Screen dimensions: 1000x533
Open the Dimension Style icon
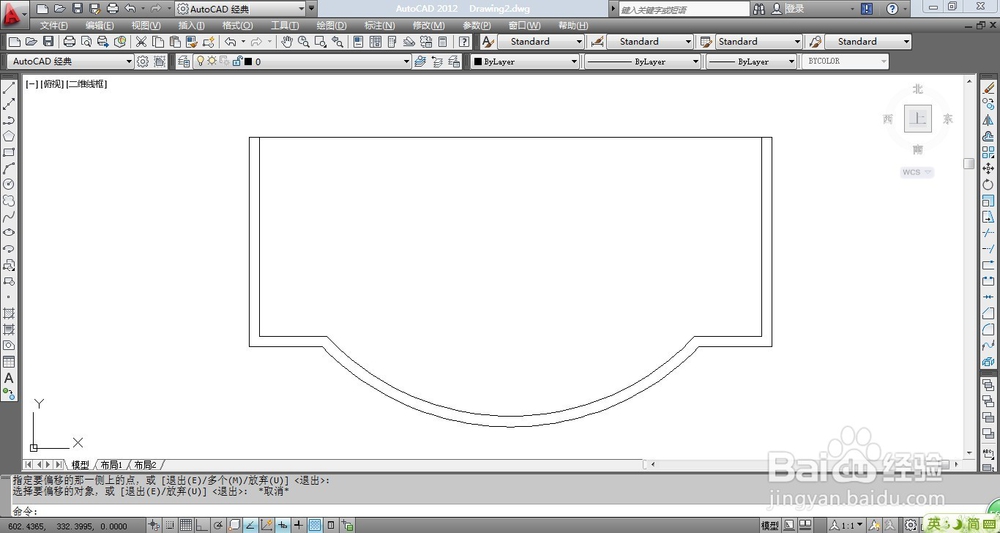click(x=597, y=41)
